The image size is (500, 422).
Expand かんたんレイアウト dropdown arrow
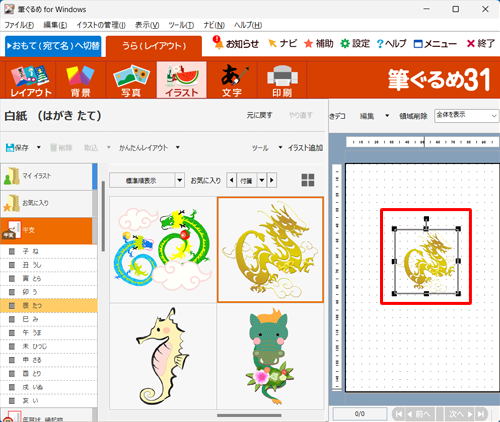click(178, 147)
